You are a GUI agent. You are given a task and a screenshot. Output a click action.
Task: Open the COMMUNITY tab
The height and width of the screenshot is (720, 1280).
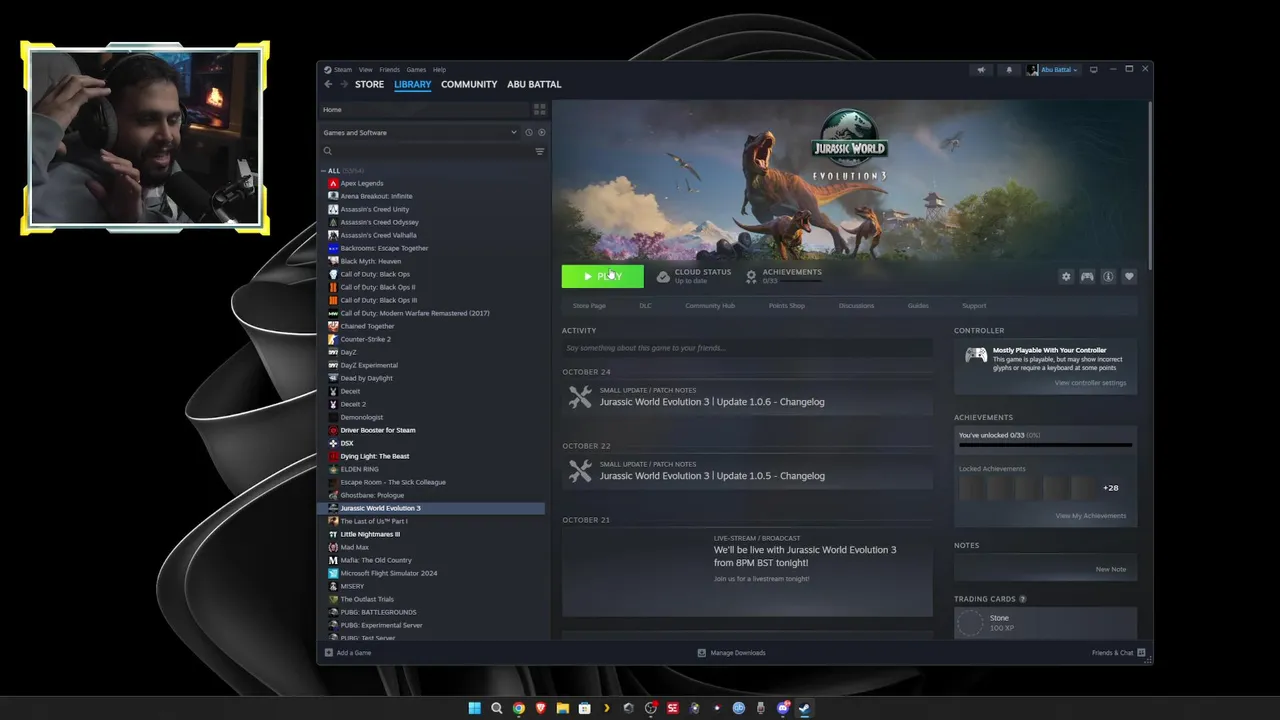469,84
